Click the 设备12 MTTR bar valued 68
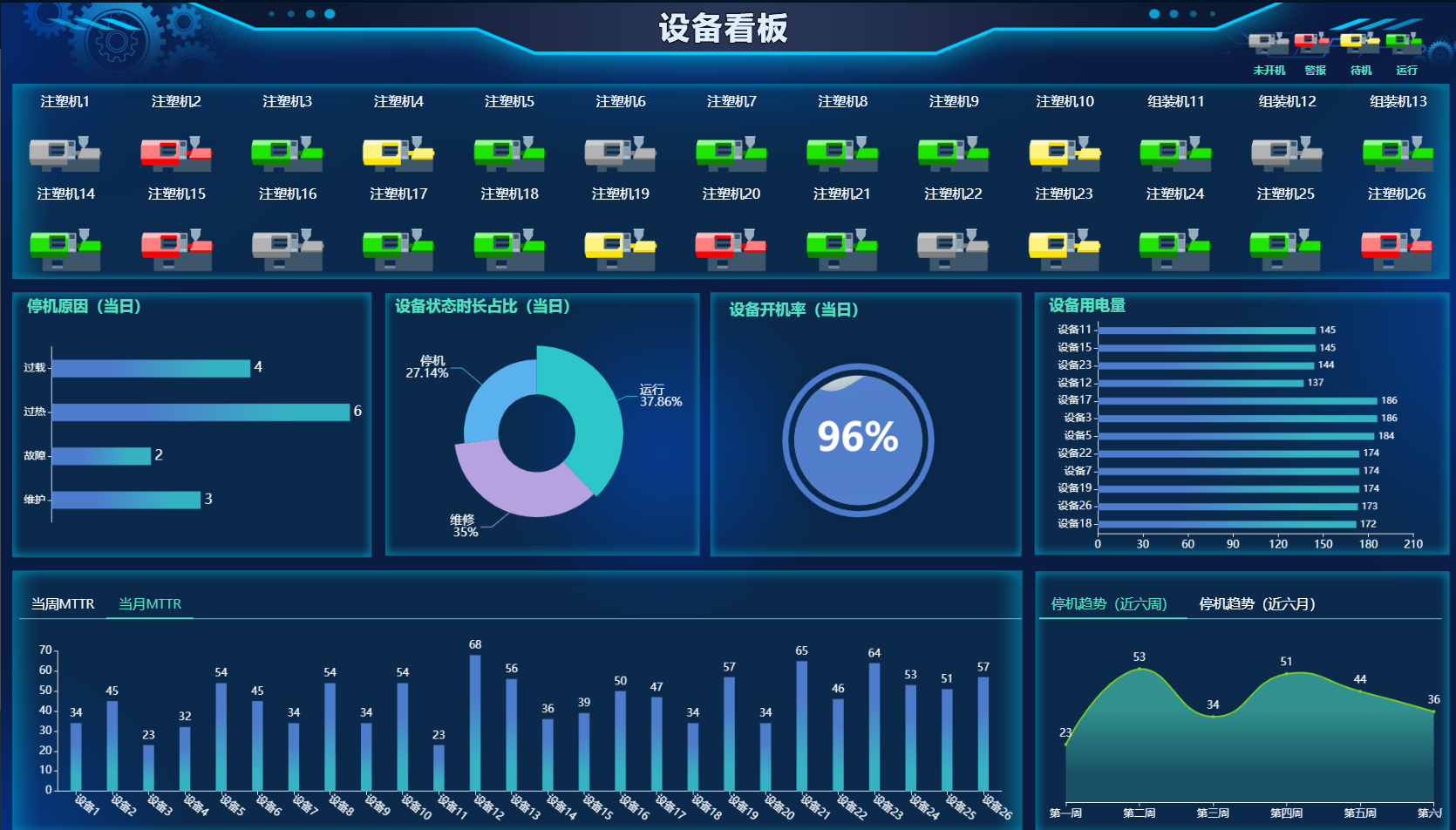Screen dimensions: 1456x830 [475, 723]
